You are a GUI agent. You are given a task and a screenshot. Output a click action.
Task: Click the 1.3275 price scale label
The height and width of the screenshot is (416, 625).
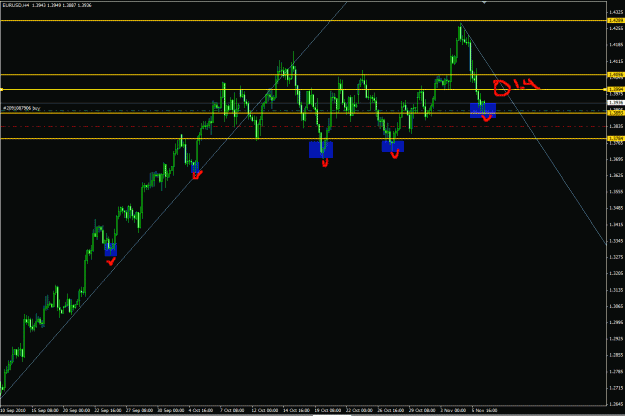(x=616, y=257)
